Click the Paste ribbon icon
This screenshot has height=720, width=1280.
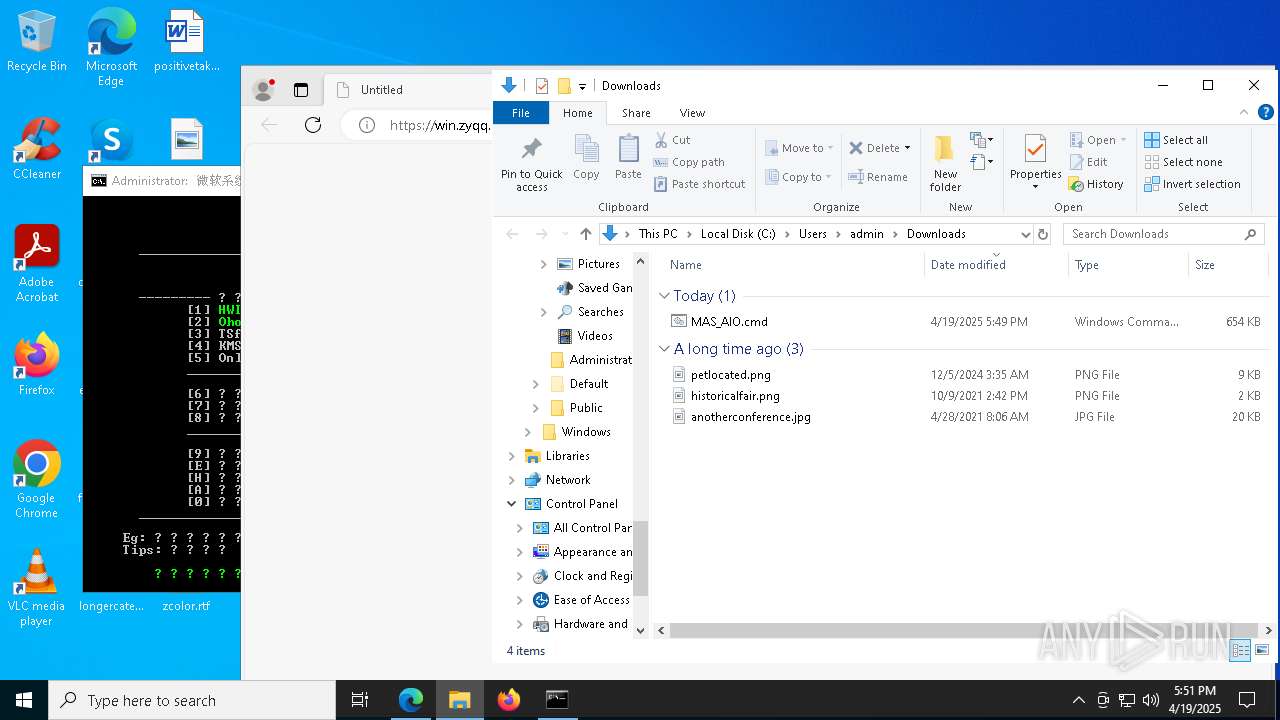tap(628, 158)
